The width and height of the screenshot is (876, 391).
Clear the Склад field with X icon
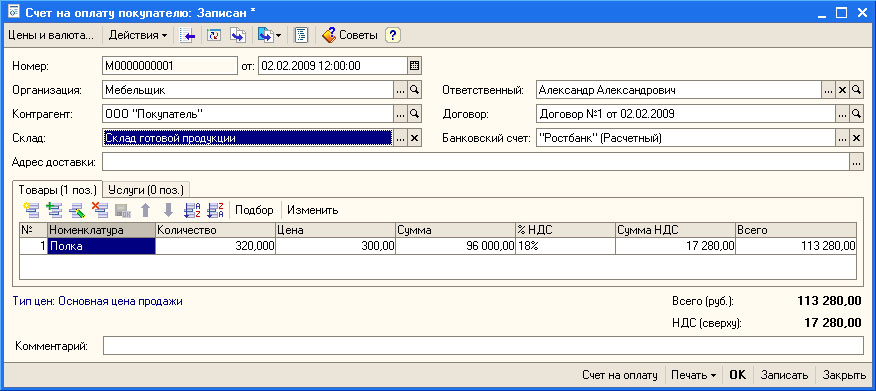(414, 138)
